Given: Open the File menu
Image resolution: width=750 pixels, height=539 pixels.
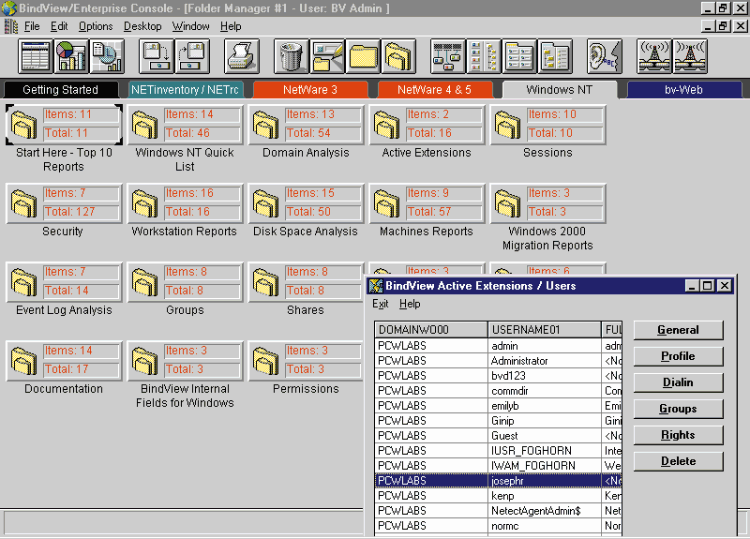Looking at the screenshot, I should 32,26.
